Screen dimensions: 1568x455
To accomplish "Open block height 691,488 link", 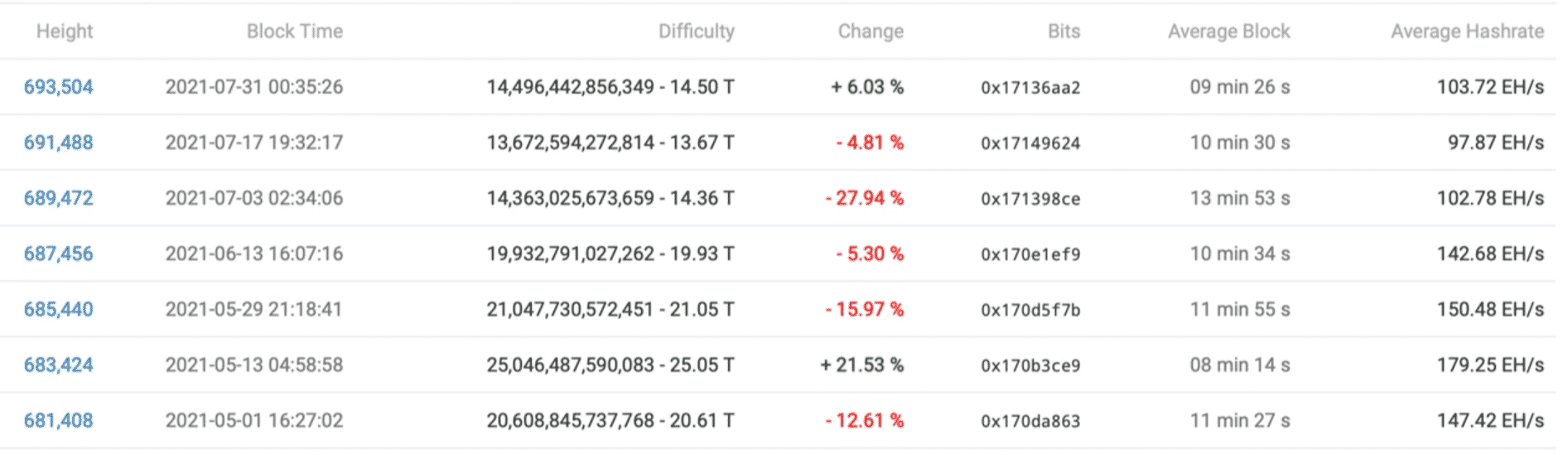I will [x=59, y=143].
